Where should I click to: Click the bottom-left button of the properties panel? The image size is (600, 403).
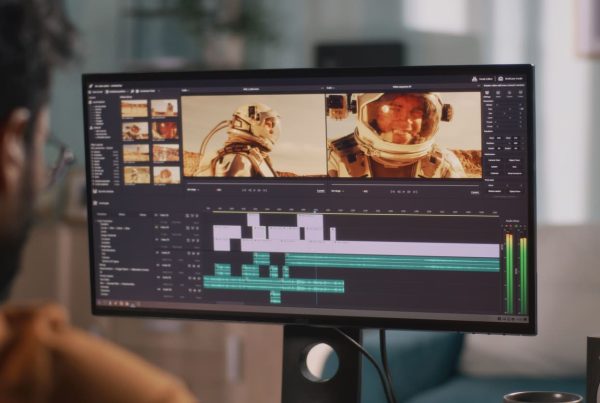pos(494,191)
